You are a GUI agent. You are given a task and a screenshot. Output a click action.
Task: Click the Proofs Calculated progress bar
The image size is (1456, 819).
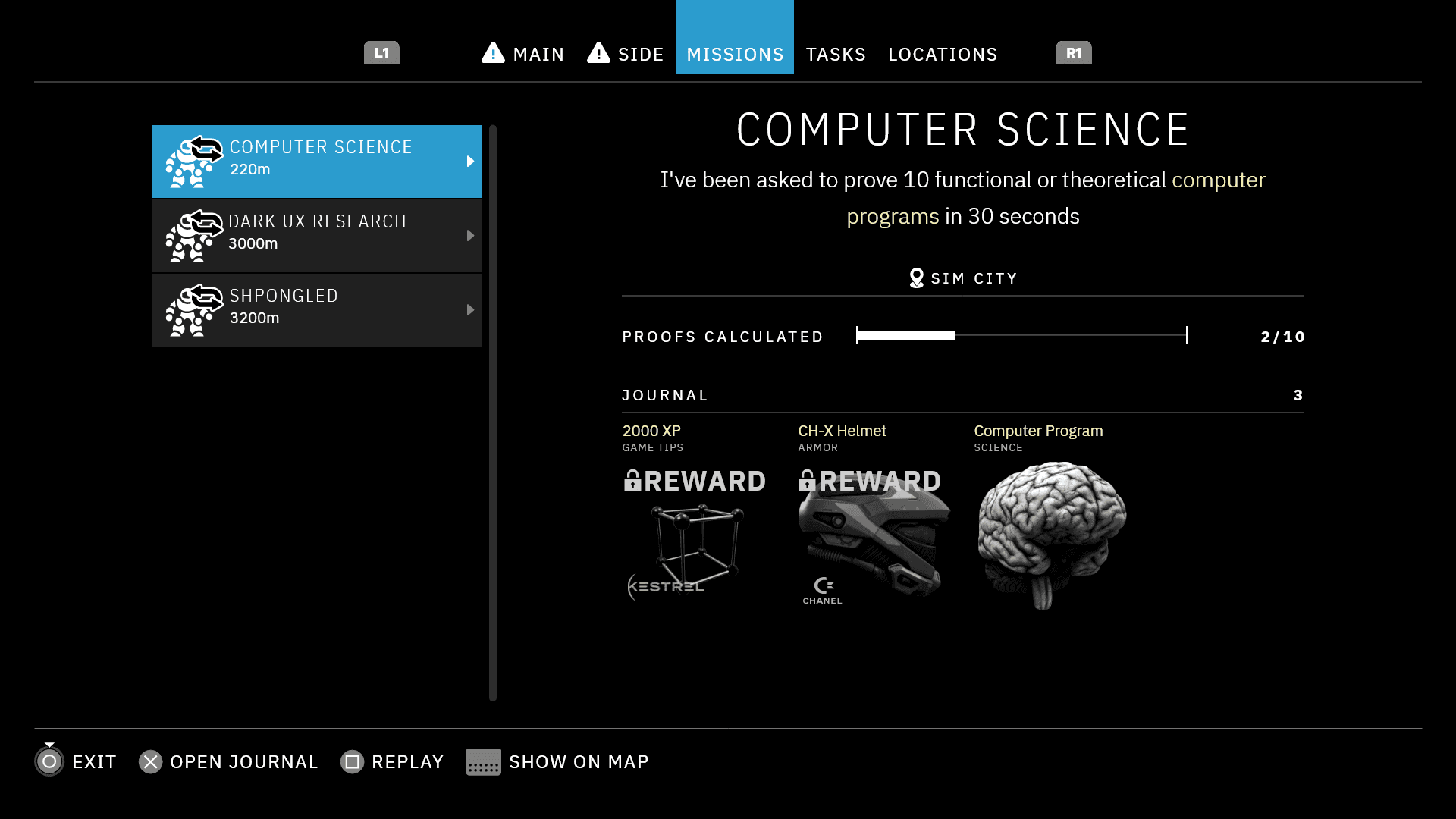click(1021, 335)
